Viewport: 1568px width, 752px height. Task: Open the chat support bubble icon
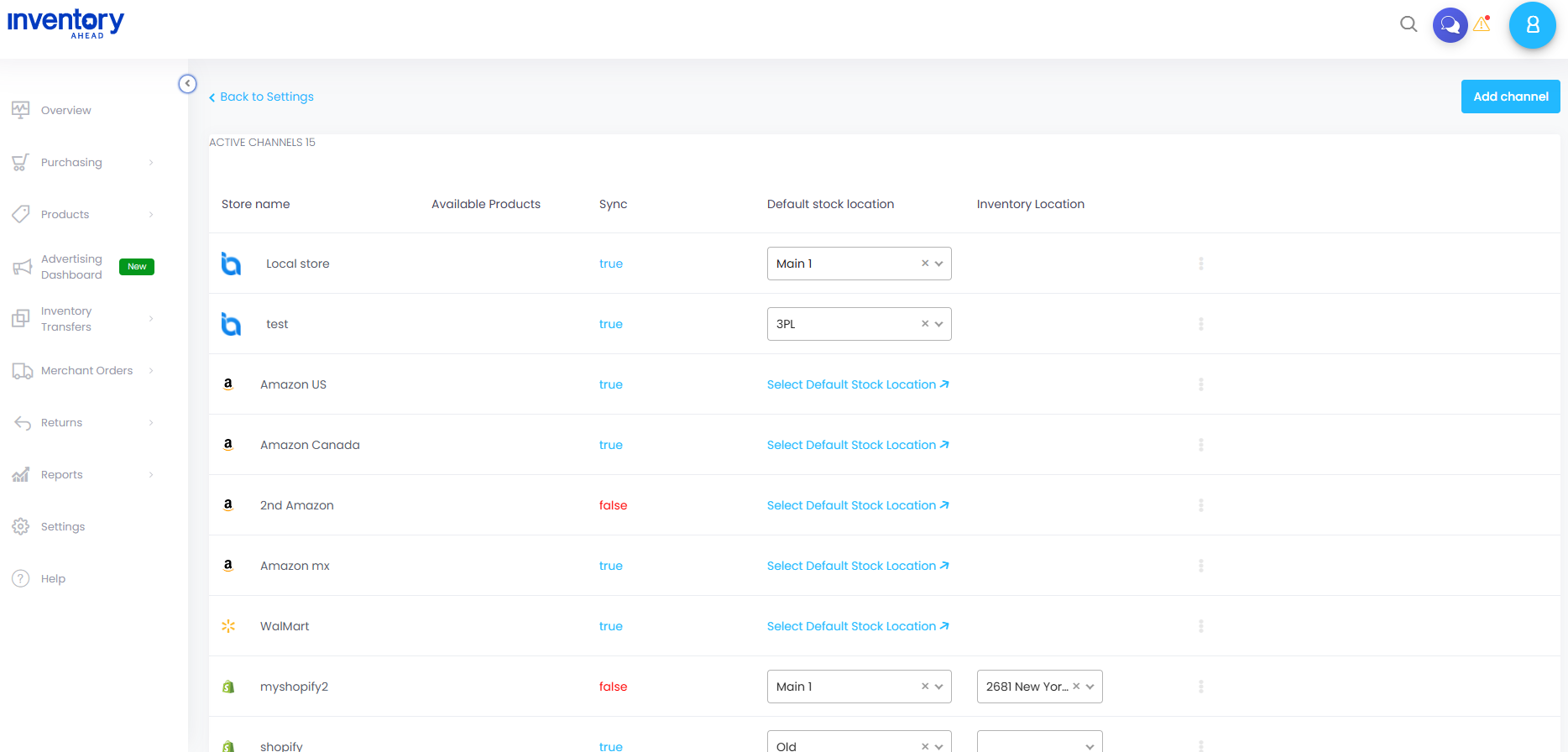click(1450, 25)
